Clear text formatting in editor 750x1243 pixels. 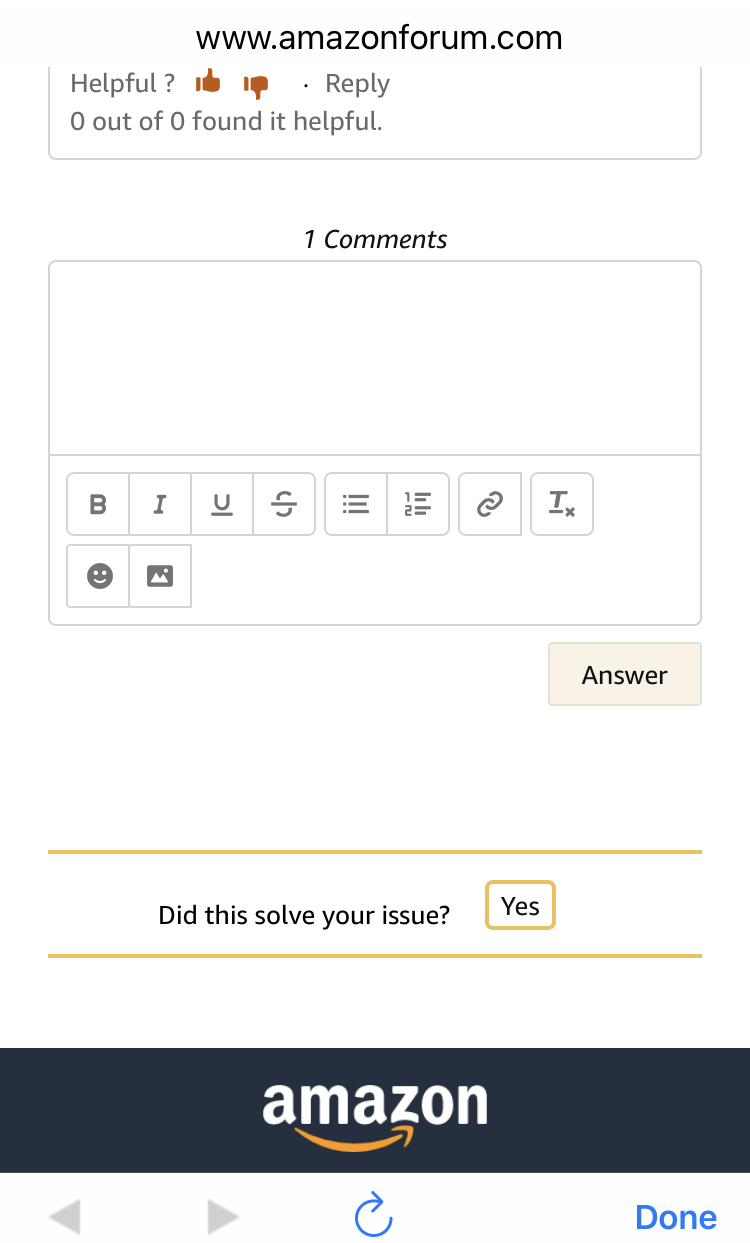point(562,504)
